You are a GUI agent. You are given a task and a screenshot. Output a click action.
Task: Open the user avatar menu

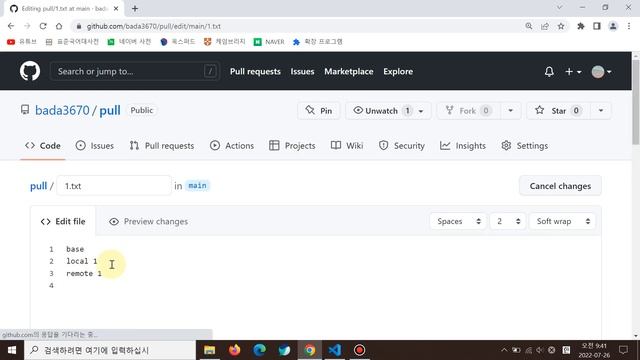pos(601,72)
